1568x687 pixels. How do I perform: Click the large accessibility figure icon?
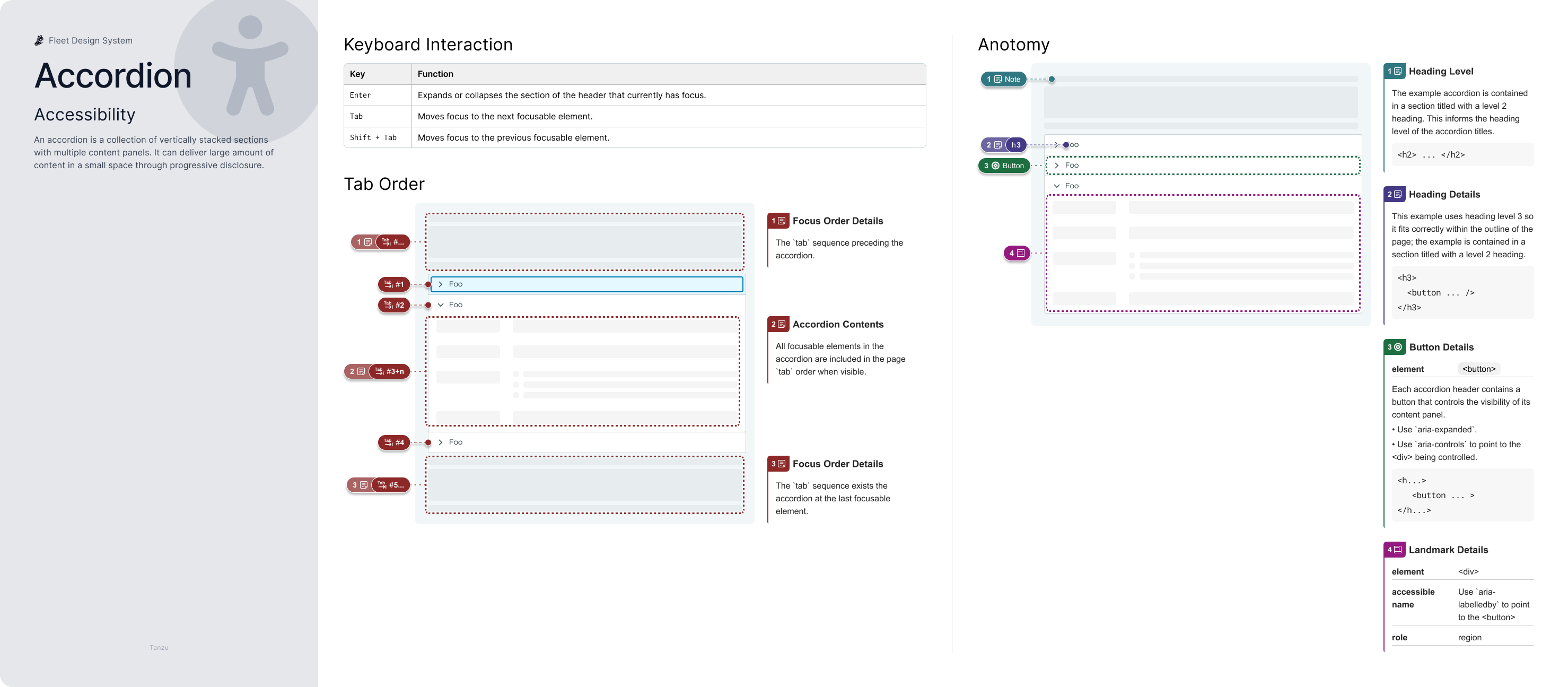[250, 65]
